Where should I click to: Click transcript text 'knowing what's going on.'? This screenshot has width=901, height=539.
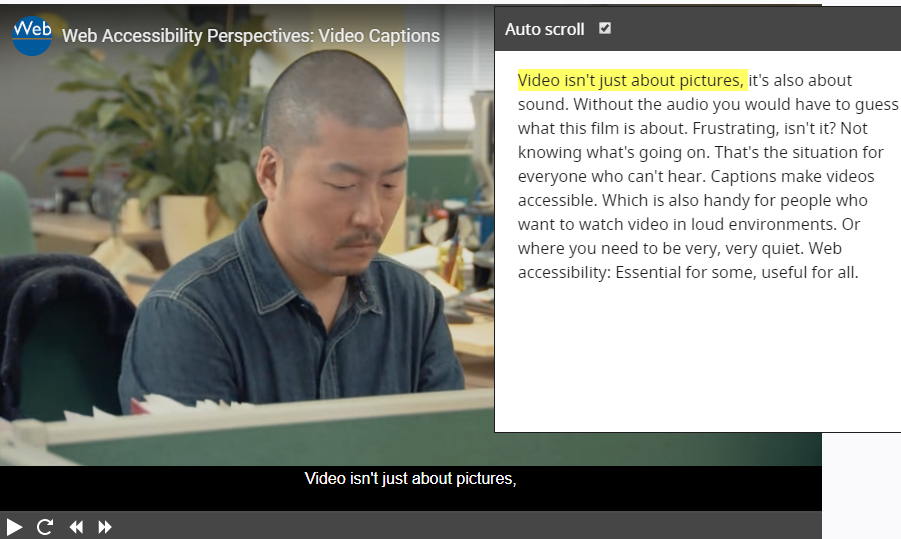point(614,152)
